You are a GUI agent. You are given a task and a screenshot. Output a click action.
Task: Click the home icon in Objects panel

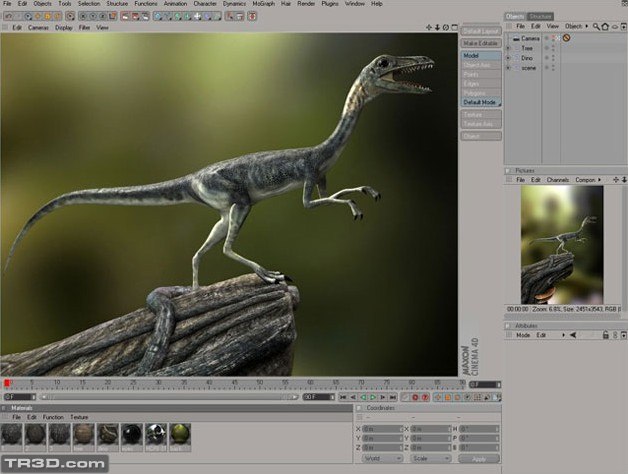coord(604,26)
